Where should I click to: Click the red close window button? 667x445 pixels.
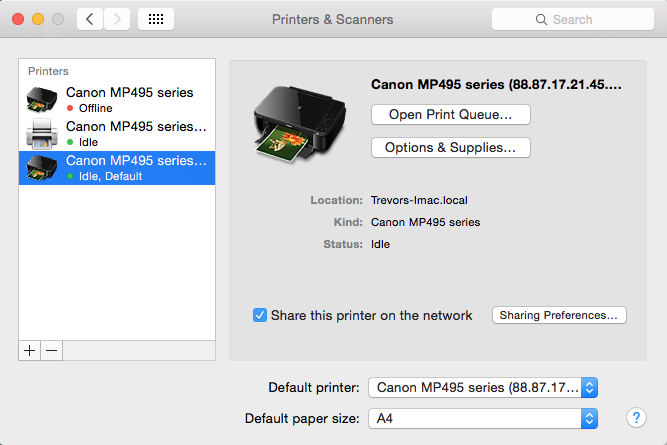19,19
